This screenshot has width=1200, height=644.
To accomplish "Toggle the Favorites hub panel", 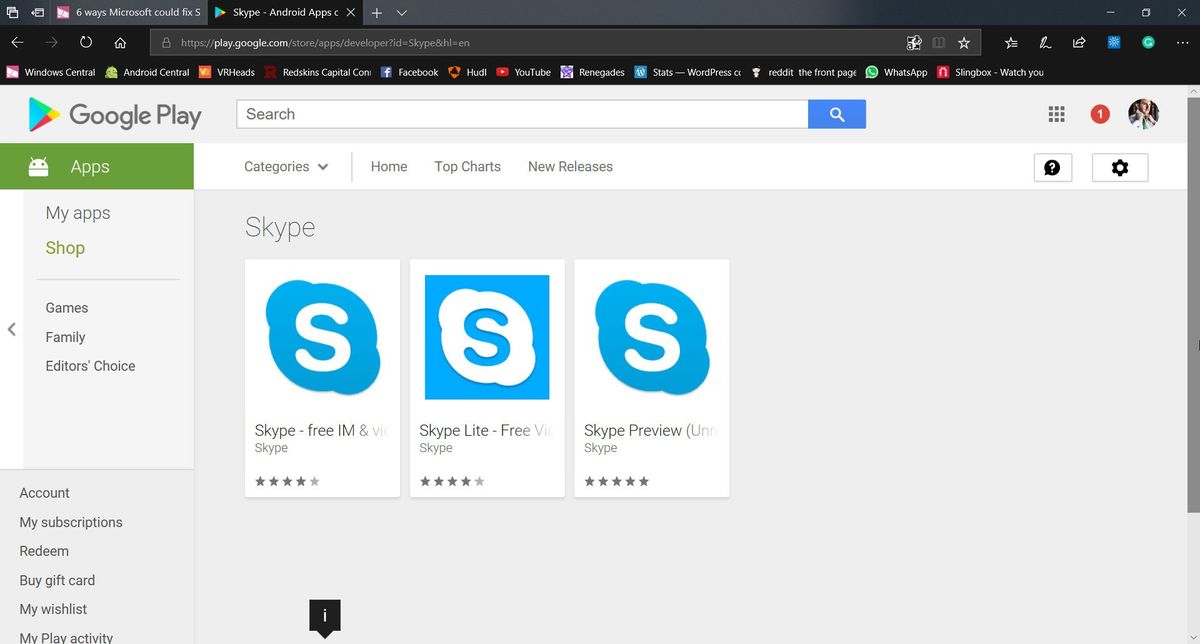I will pyautogui.click(x=1011, y=42).
